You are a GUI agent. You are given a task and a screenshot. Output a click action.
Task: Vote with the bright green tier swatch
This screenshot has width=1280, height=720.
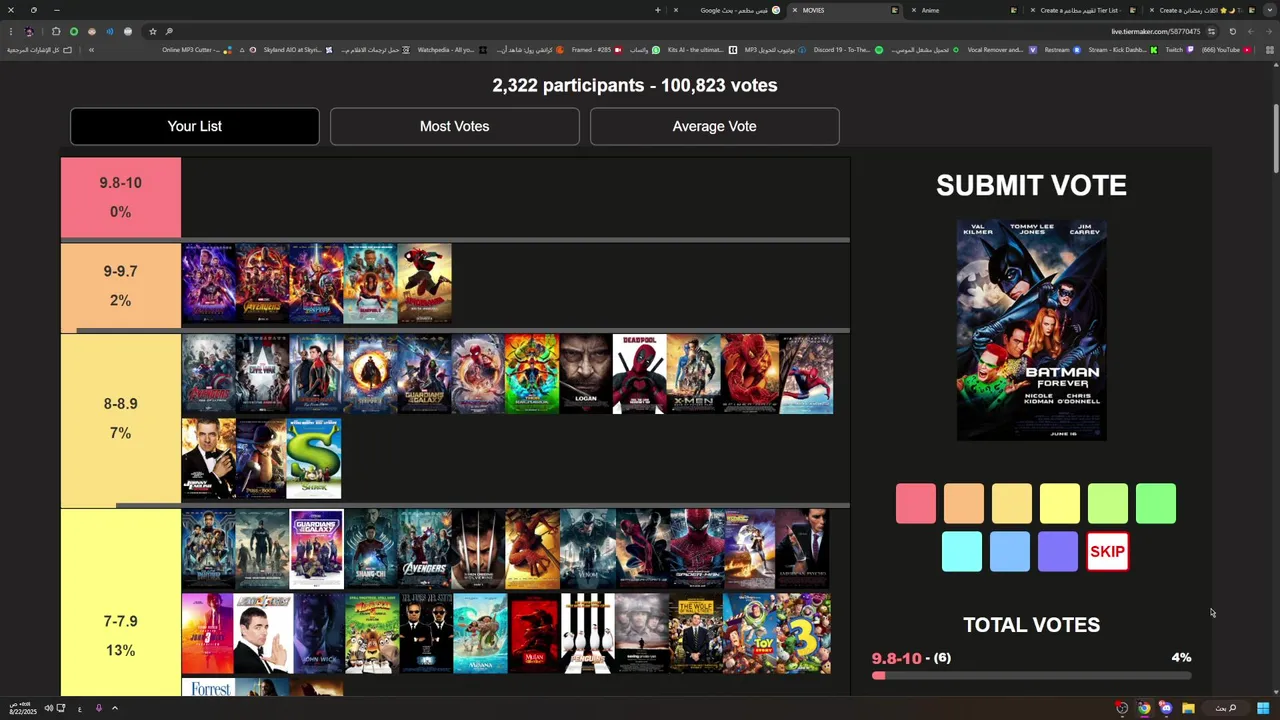(x=1156, y=503)
